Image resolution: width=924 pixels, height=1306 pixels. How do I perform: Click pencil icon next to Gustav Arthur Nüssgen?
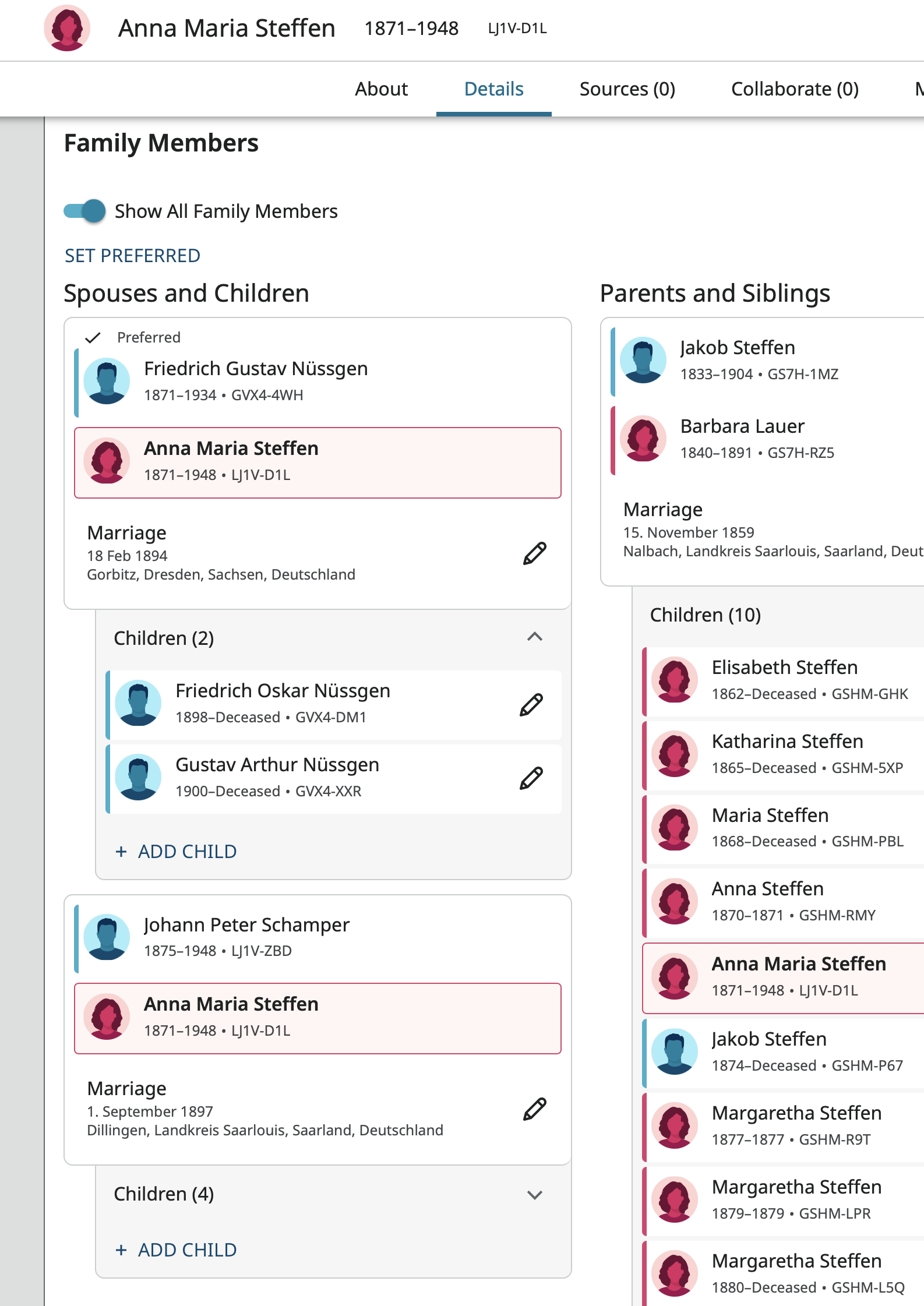point(531,778)
